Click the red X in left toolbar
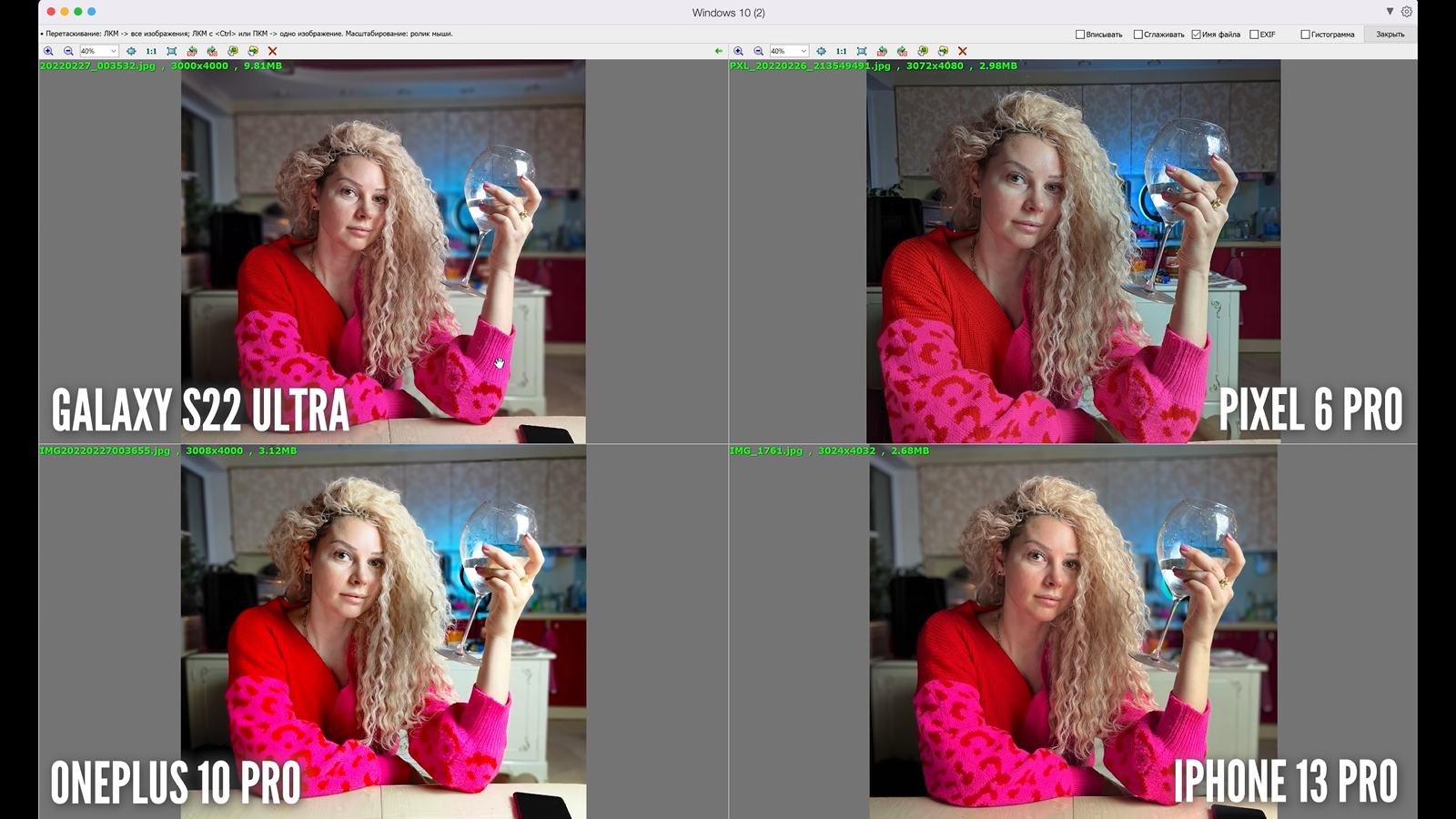Screen dimensions: 1456x819 tap(272, 51)
